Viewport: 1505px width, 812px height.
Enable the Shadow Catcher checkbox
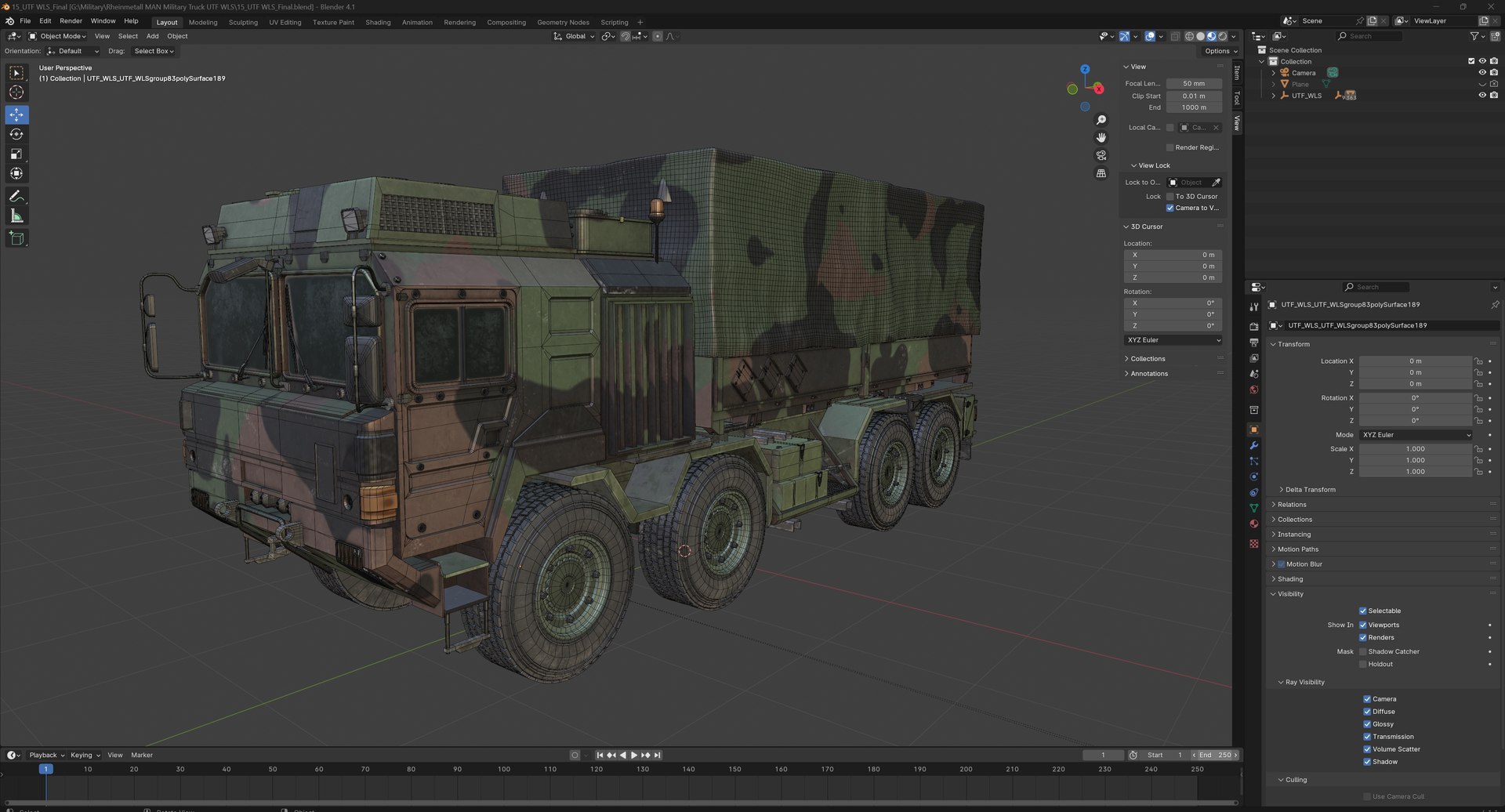point(1362,652)
